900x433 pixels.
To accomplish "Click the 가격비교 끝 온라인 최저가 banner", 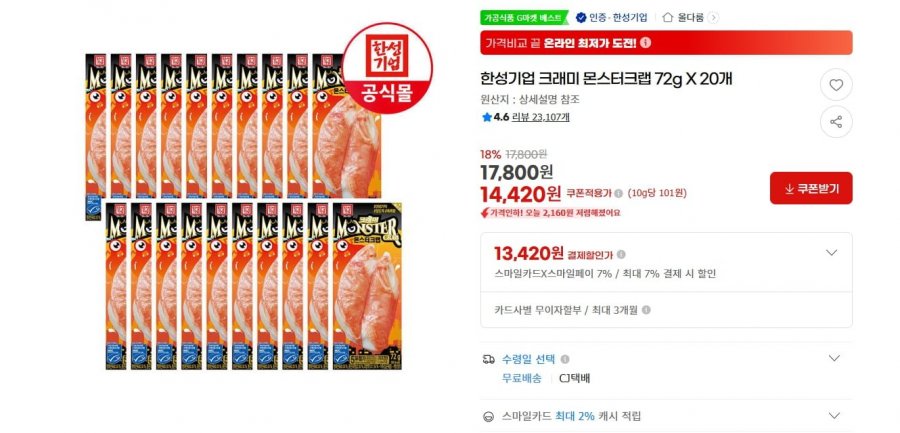I will click(x=666, y=42).
